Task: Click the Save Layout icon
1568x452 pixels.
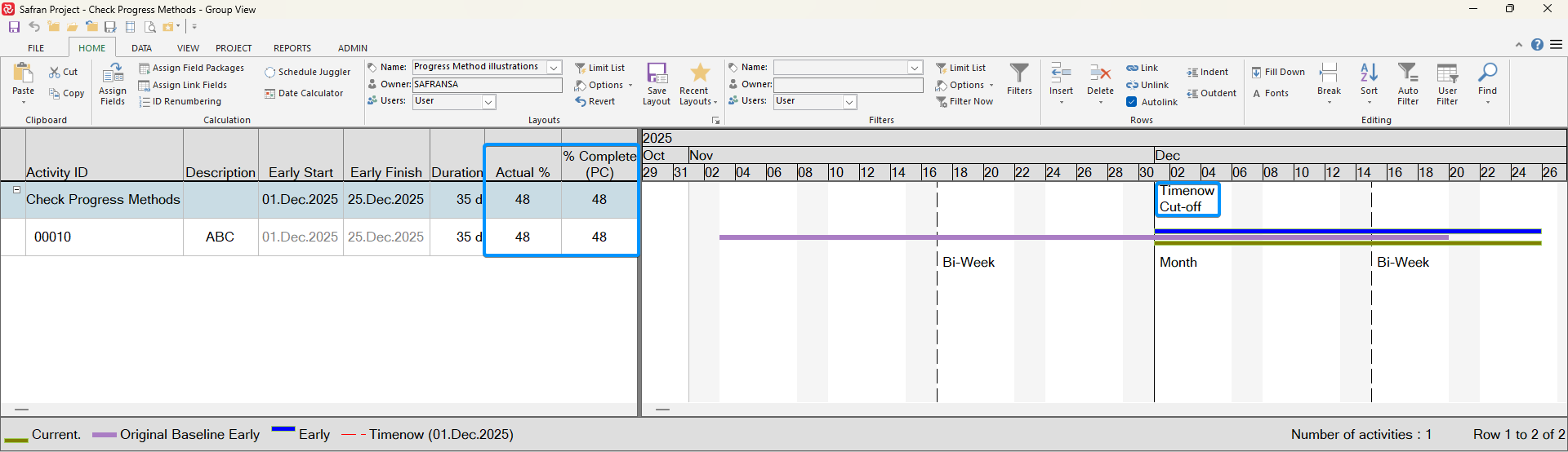Action: pos(657,75)
